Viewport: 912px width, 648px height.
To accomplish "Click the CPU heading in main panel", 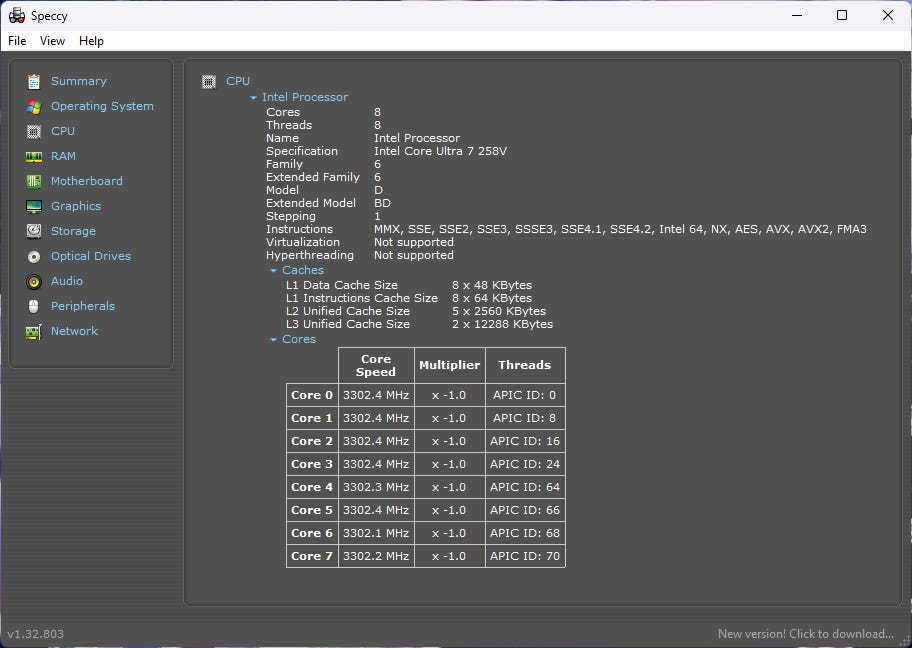I will pos(238,81).
